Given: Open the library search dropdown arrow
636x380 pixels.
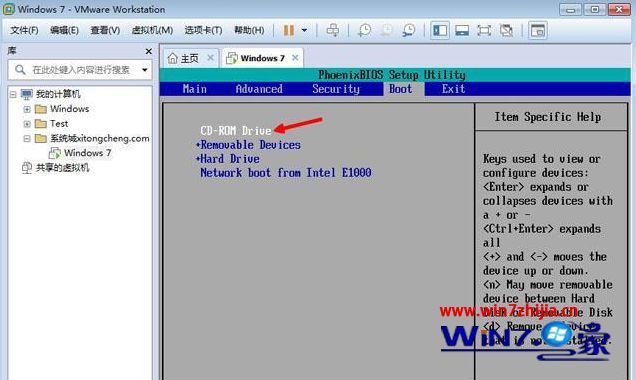Looking at the screenshot, I should (x=145, y=70).
